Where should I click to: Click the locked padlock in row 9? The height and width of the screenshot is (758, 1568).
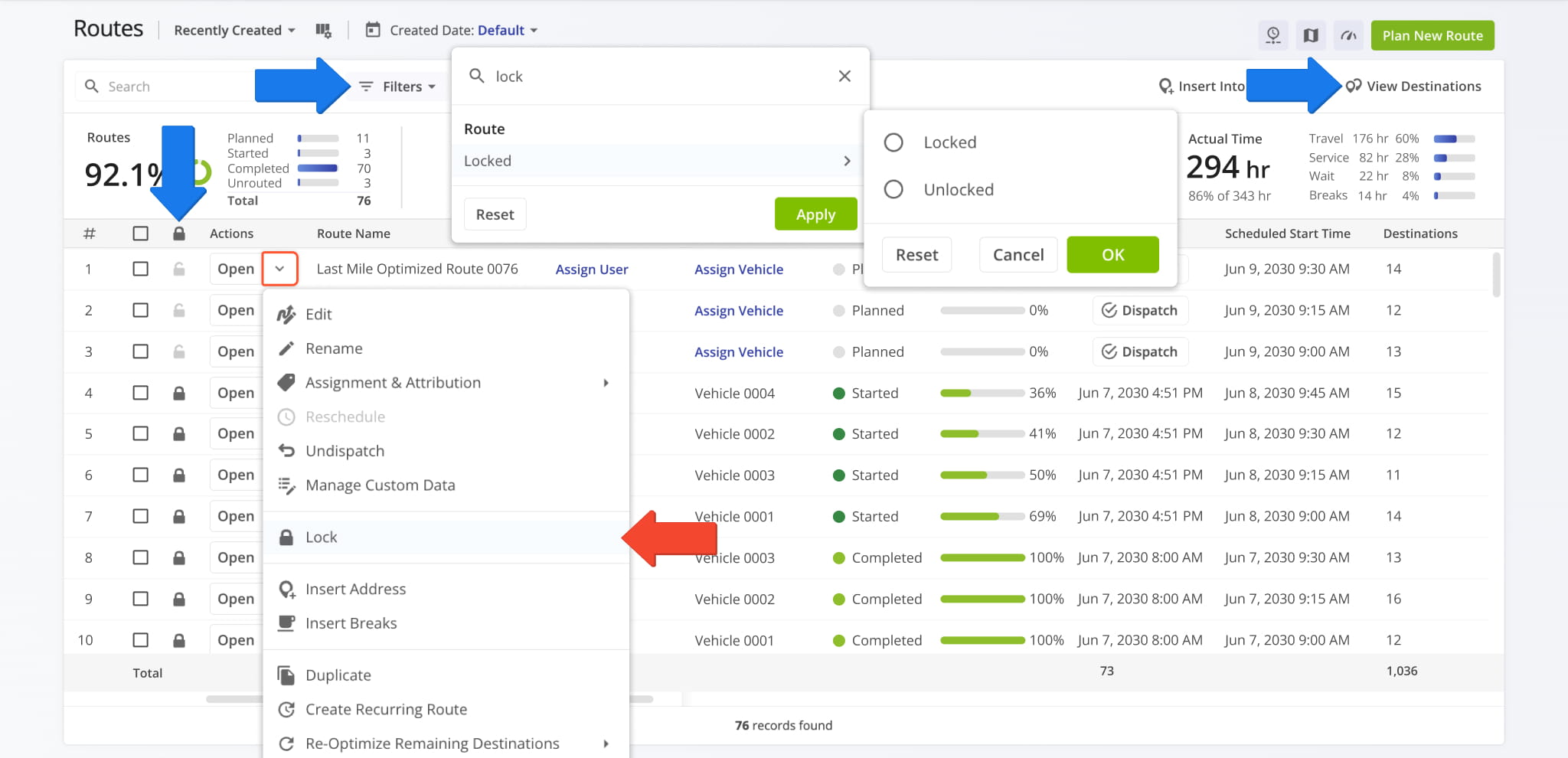click(x=179, y=599)
